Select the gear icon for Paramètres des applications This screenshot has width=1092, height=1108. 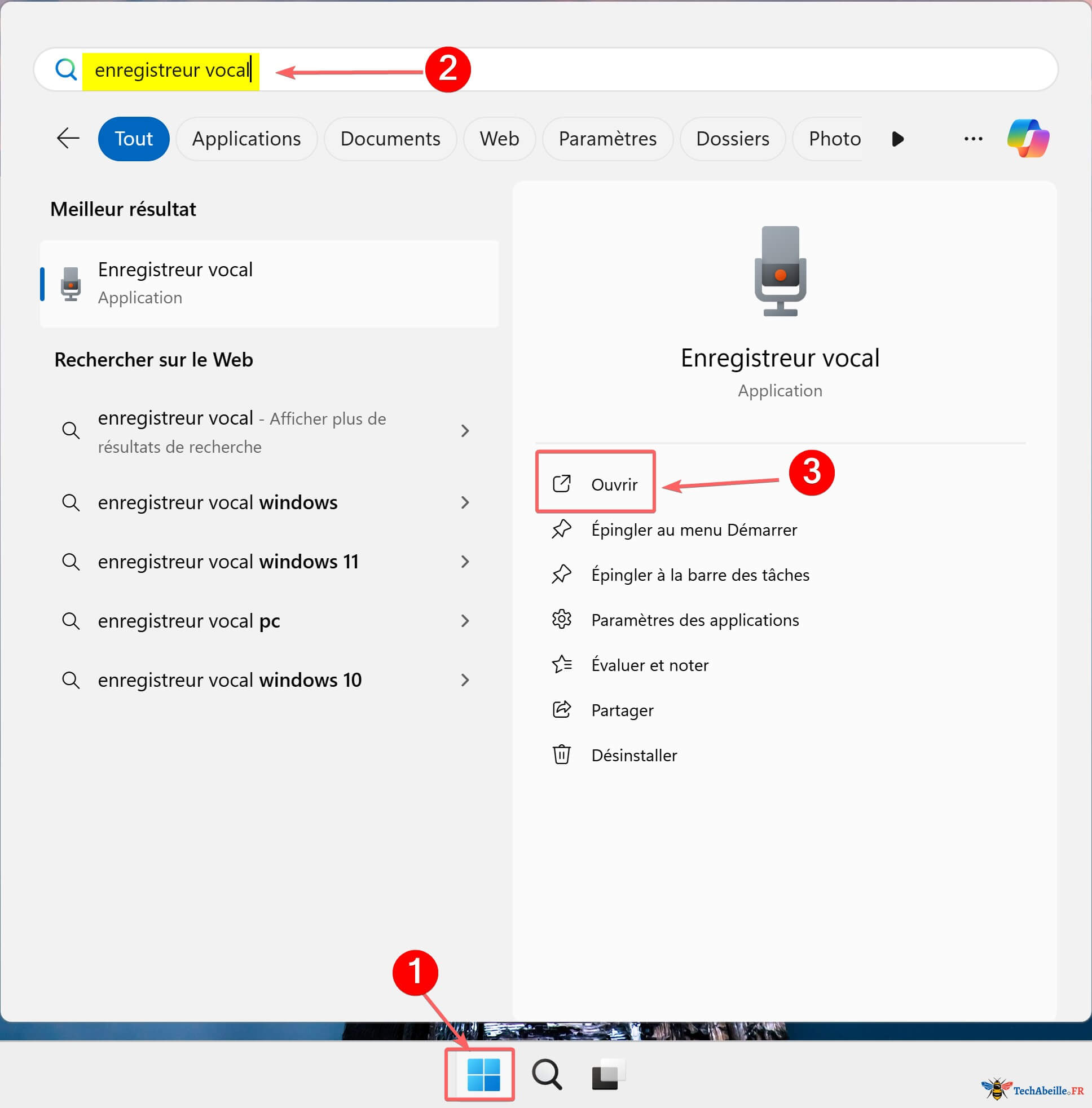tap(561, 620)
